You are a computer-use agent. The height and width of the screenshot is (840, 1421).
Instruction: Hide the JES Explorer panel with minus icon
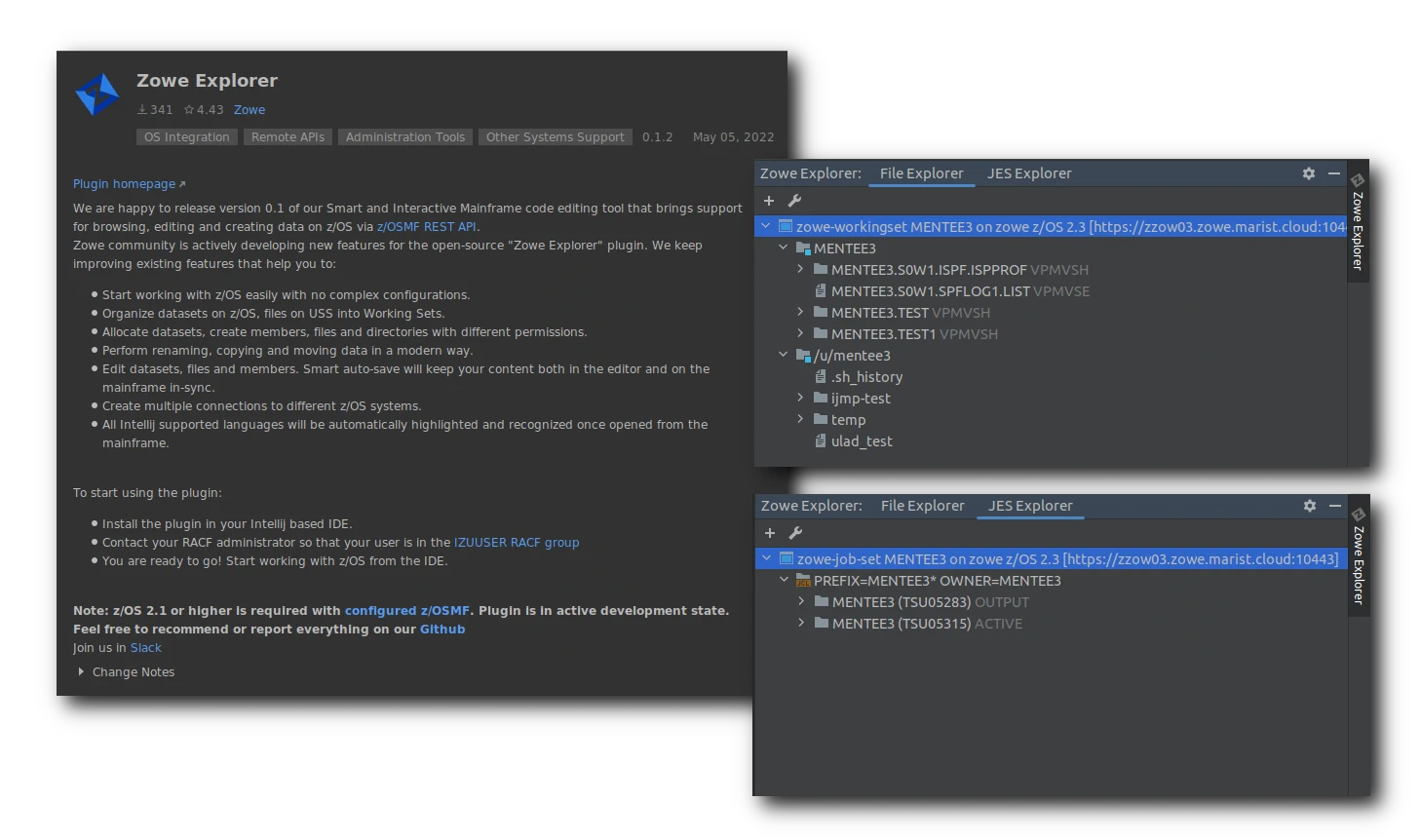pyautogui.click(x=1335, y=506)
